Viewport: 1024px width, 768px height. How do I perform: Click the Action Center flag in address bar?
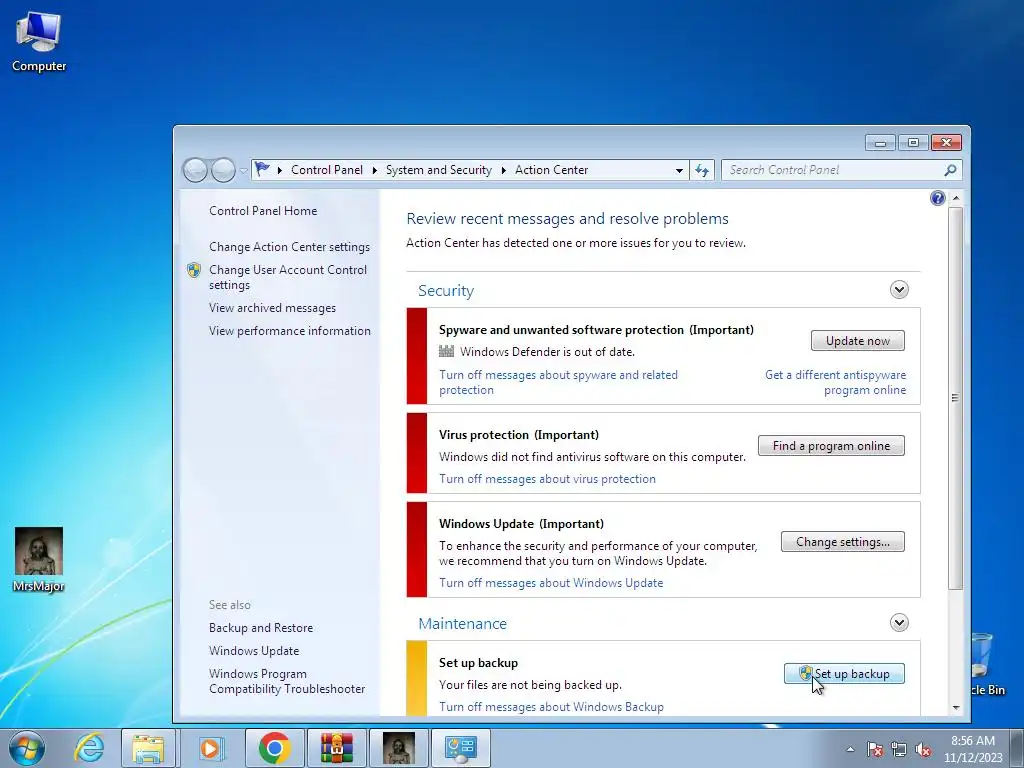[263, 169]
